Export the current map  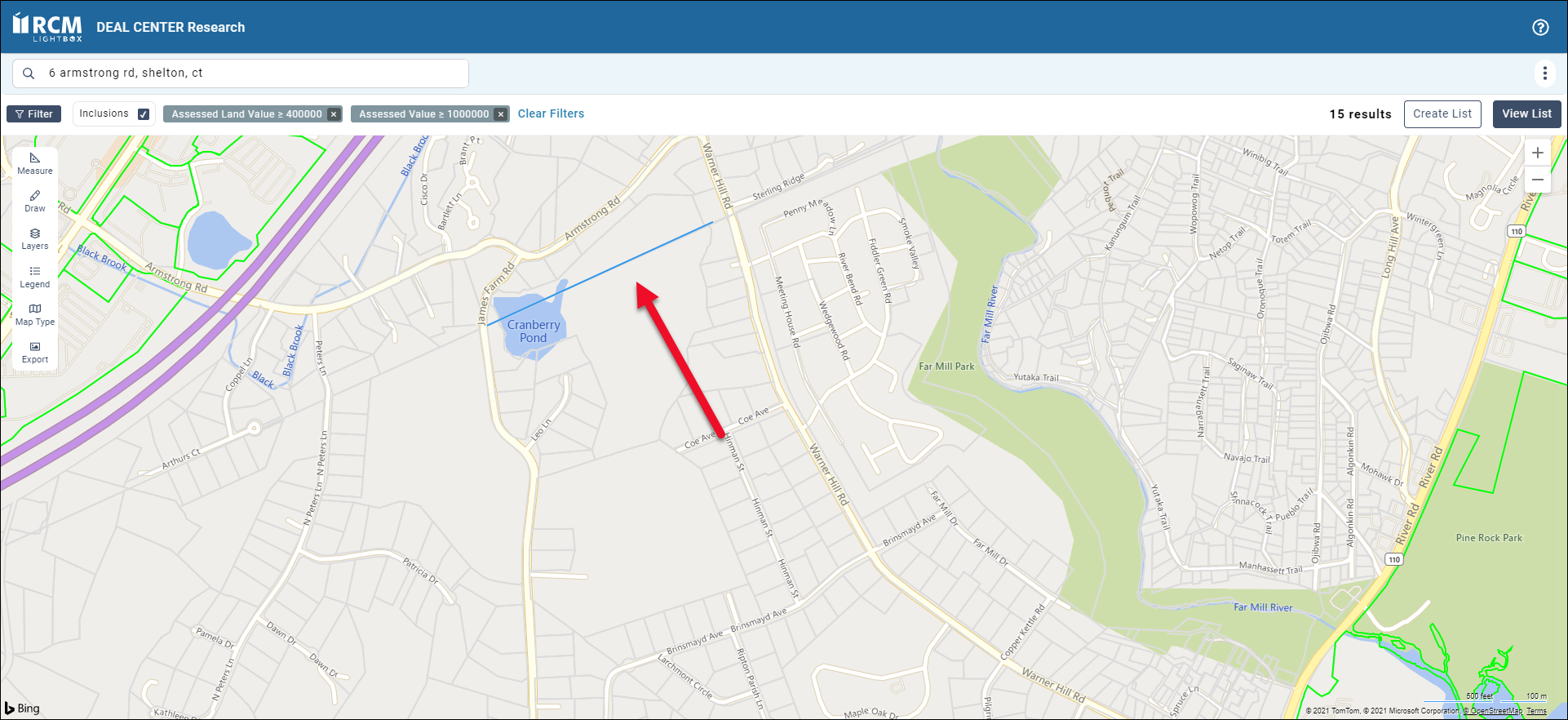(x=35, y=352)
